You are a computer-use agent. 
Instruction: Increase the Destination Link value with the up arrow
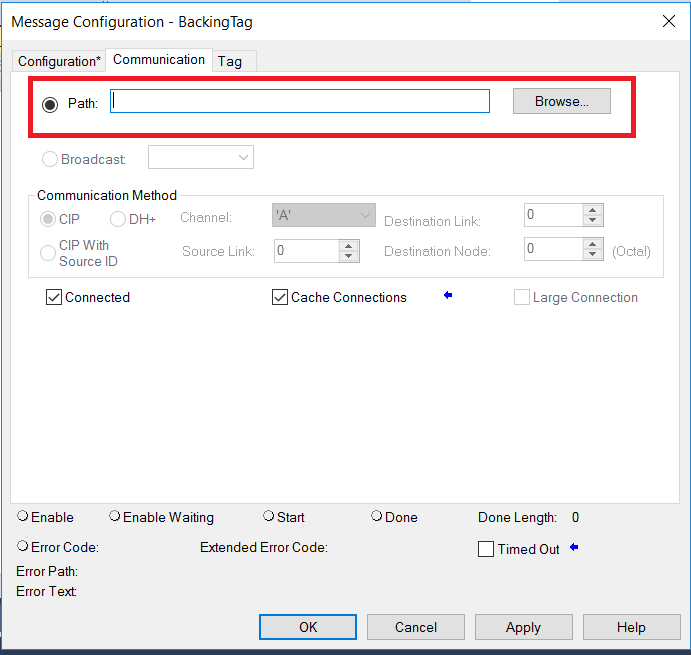point(592,210)
